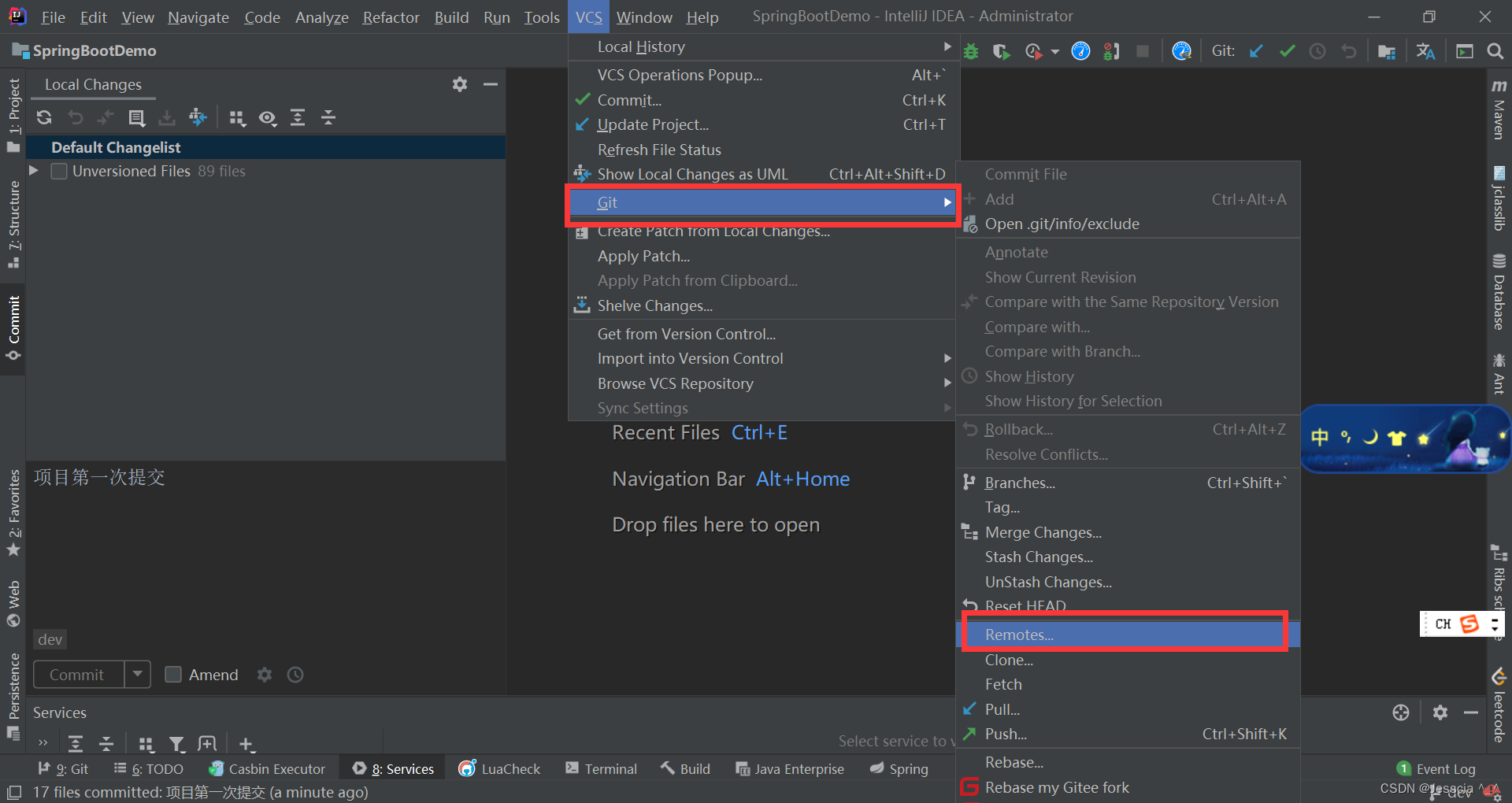Open the Terminal tool window tab
Screen dimensions: 1512x803
point(602,768)
